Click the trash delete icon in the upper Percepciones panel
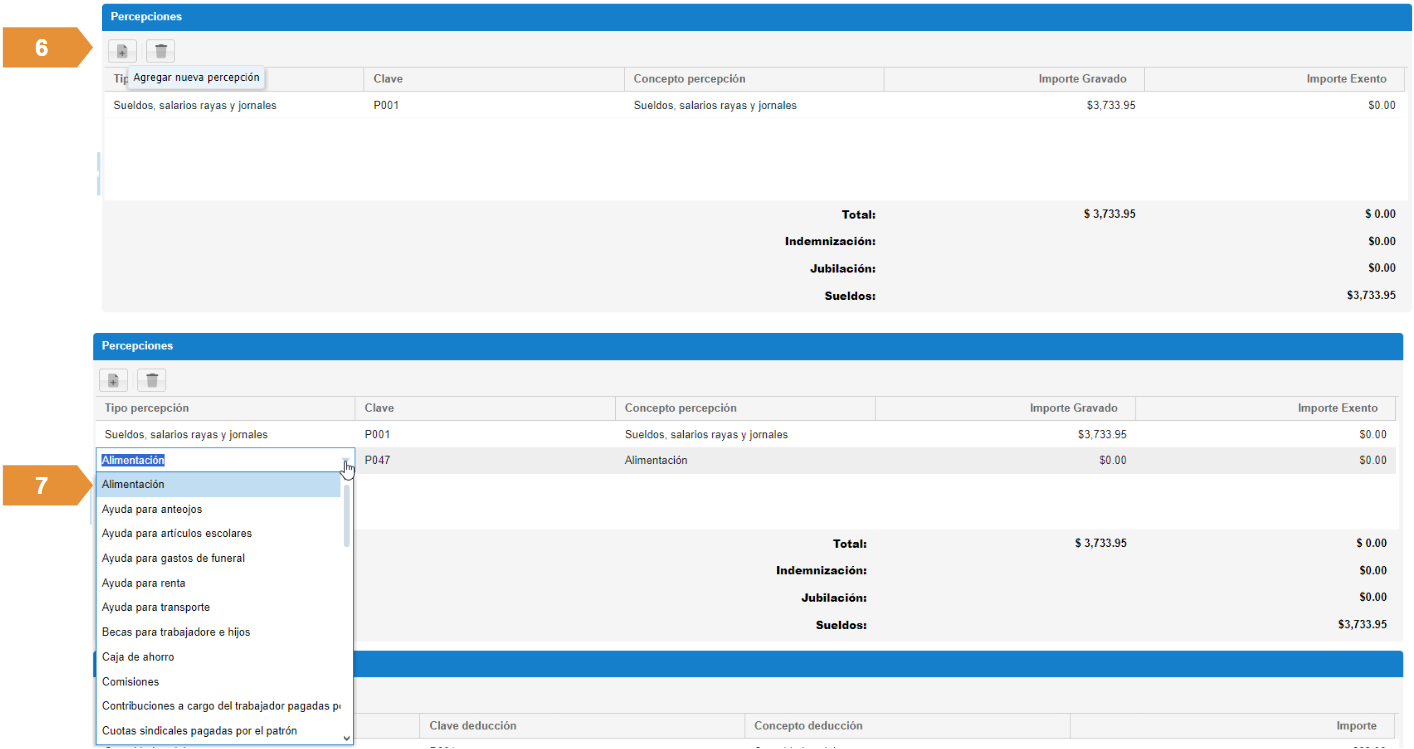 [x=160, y=51]
